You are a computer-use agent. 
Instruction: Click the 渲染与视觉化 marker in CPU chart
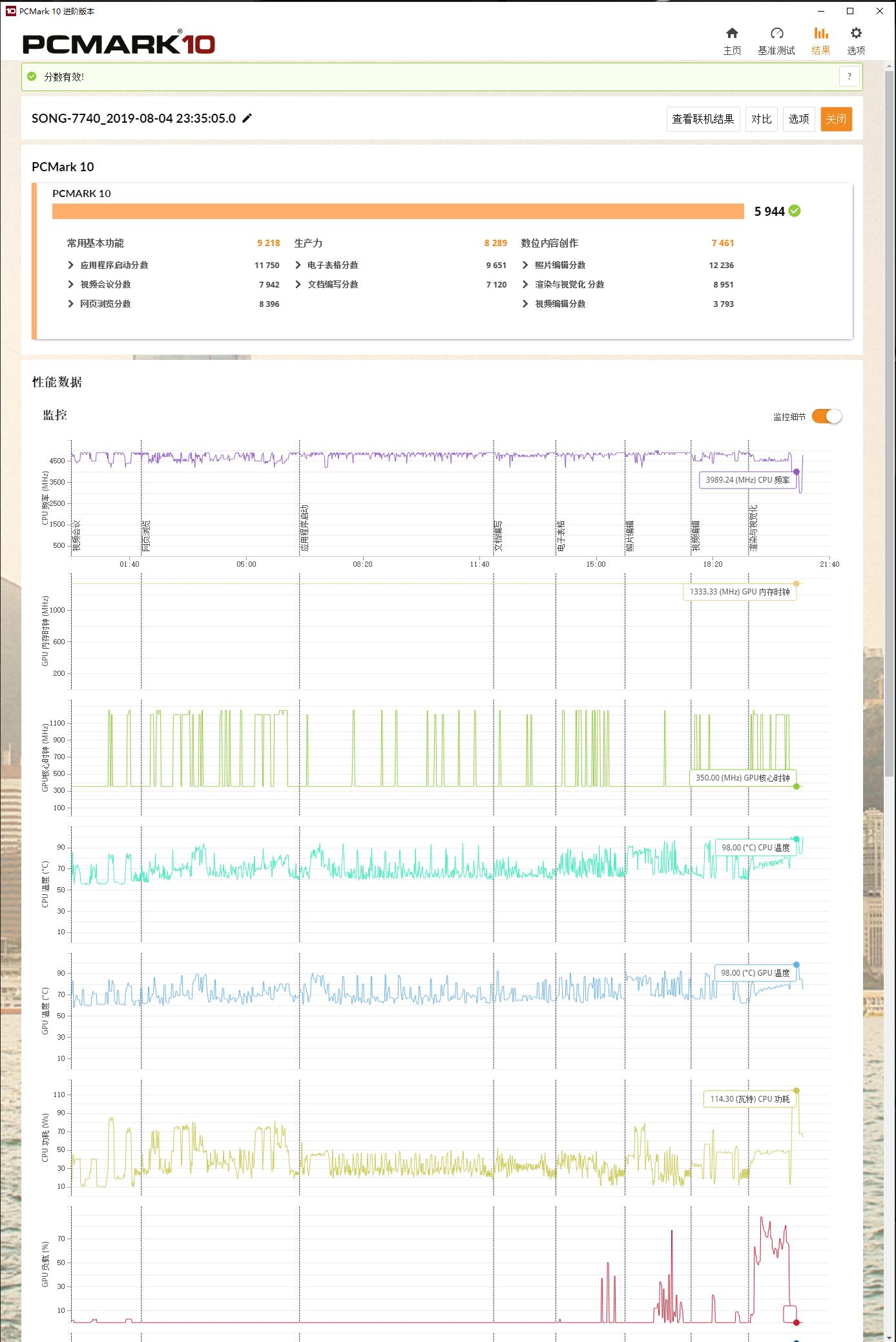(754, 528)
